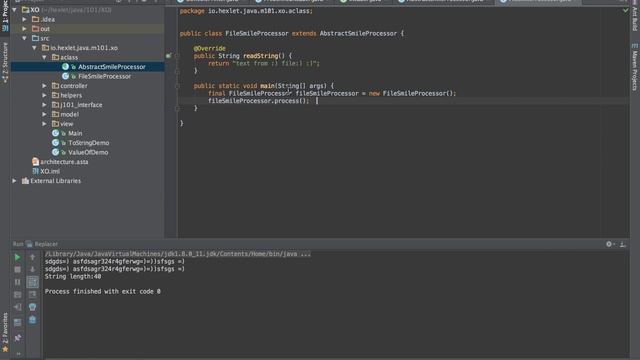Toggle Use Soft Wraps in console

tap(32, 282)
